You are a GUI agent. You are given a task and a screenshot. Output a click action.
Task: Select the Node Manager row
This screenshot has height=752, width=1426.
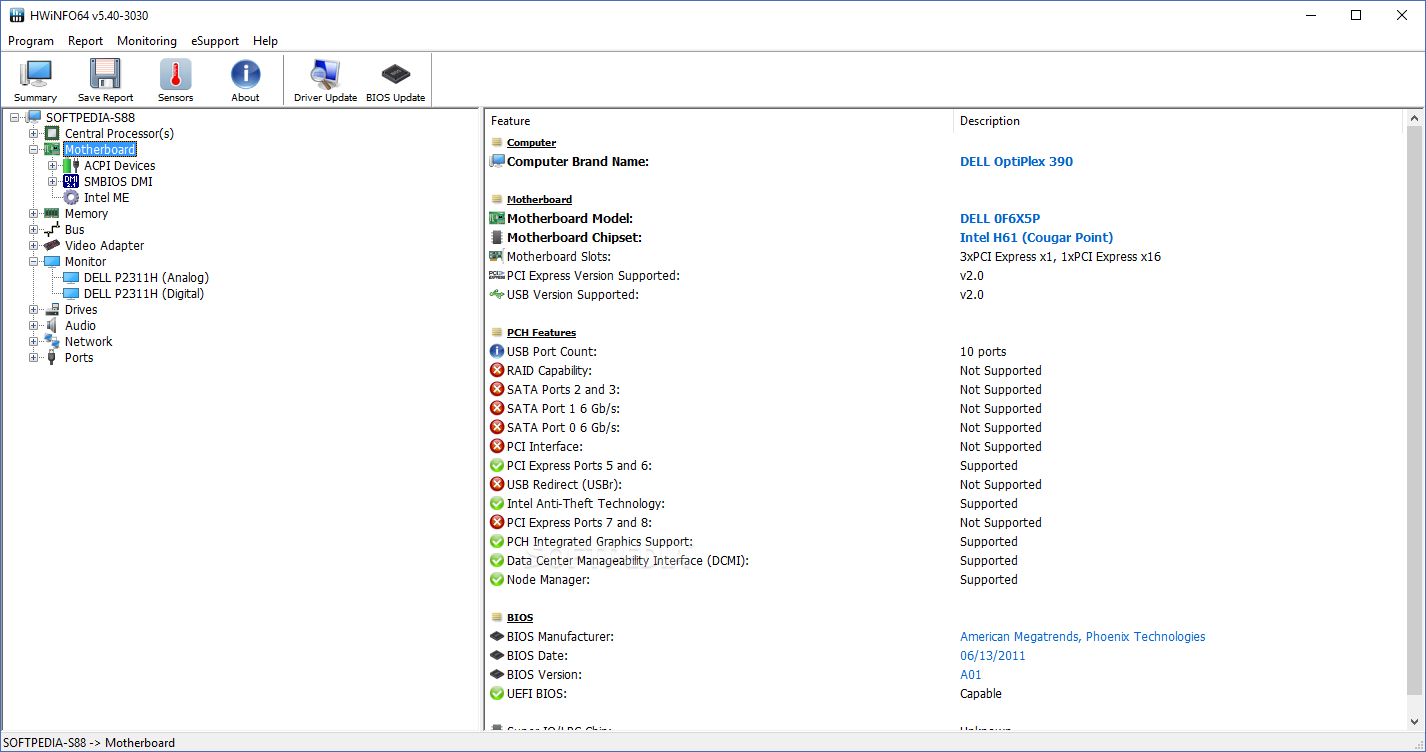pyautogui.click(x=946, y=580)
